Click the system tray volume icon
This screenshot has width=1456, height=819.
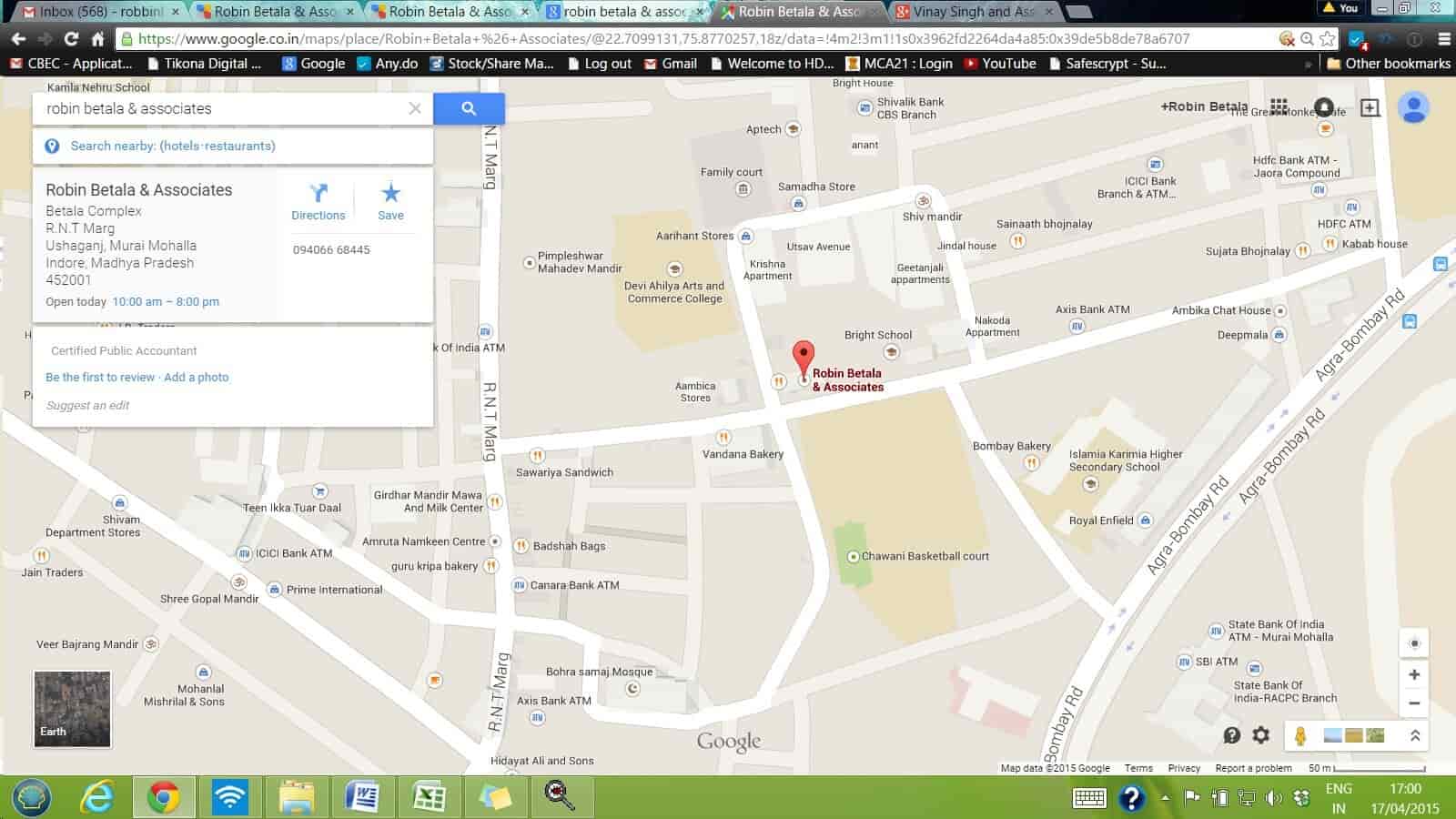(x=1274, y=798)
